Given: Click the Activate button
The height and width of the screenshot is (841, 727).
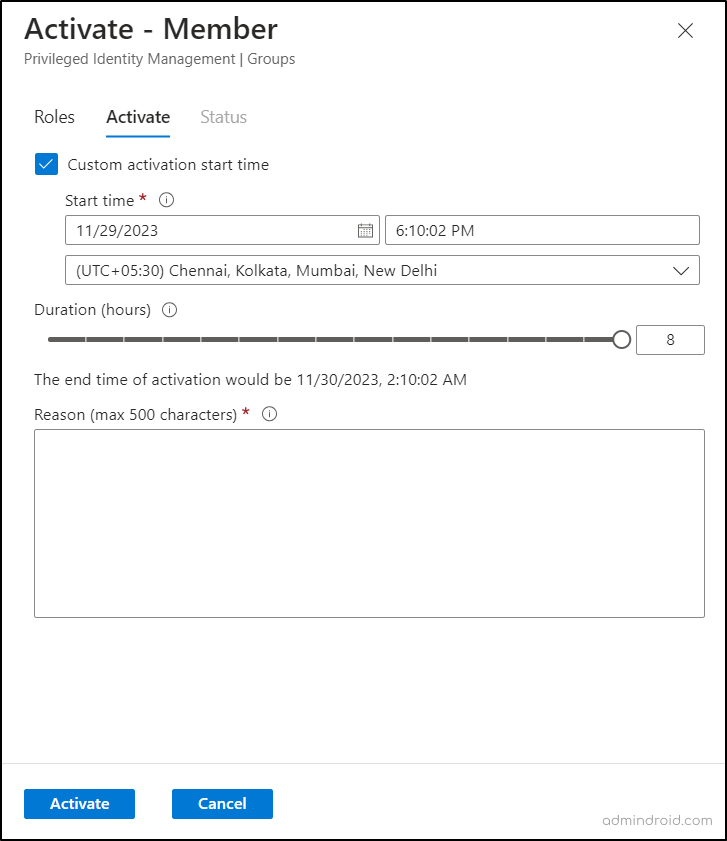Looking at the screenshot, I should [79, 804].
